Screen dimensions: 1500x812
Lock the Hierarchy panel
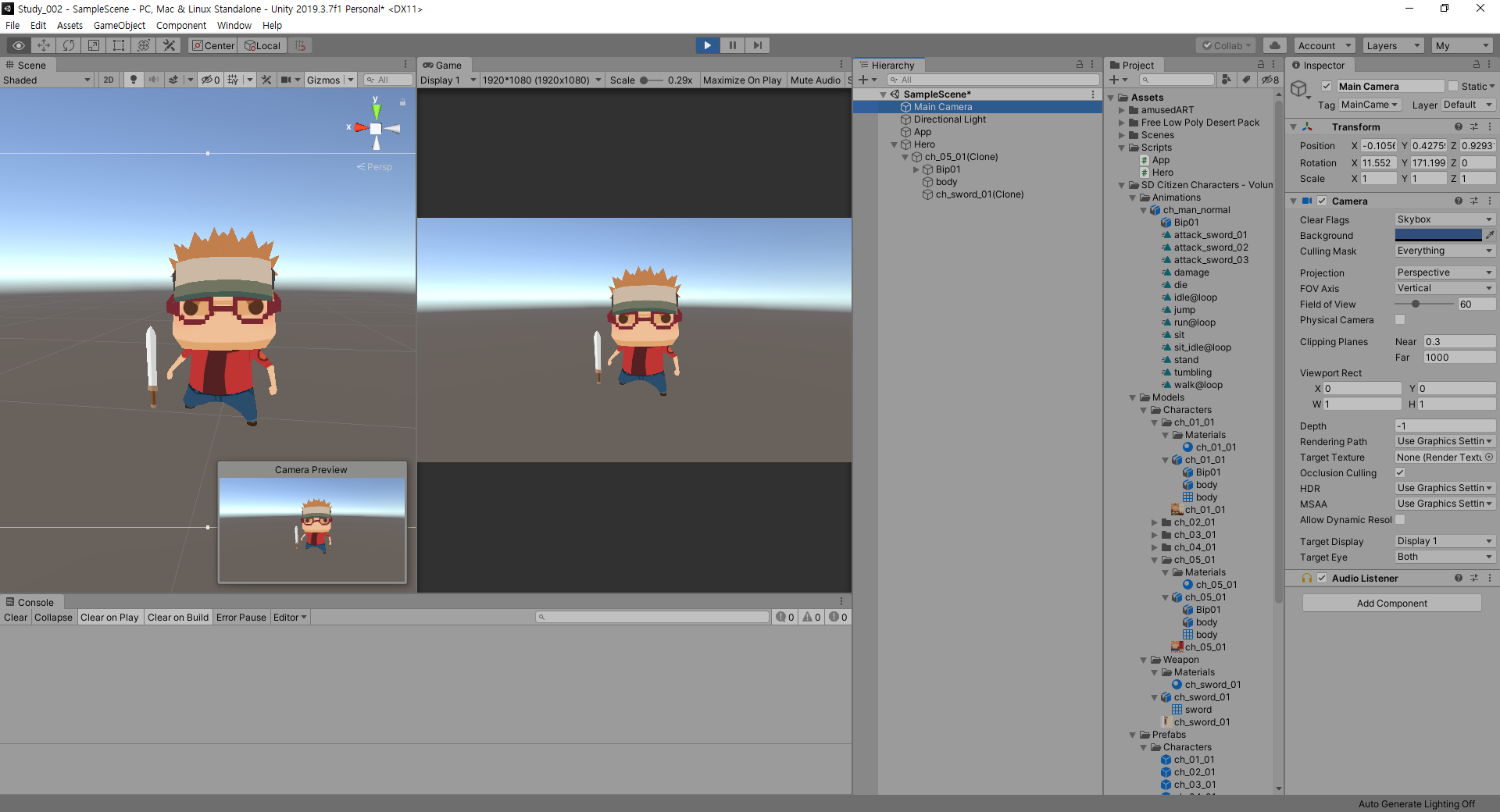click(x=1080, y=65)
